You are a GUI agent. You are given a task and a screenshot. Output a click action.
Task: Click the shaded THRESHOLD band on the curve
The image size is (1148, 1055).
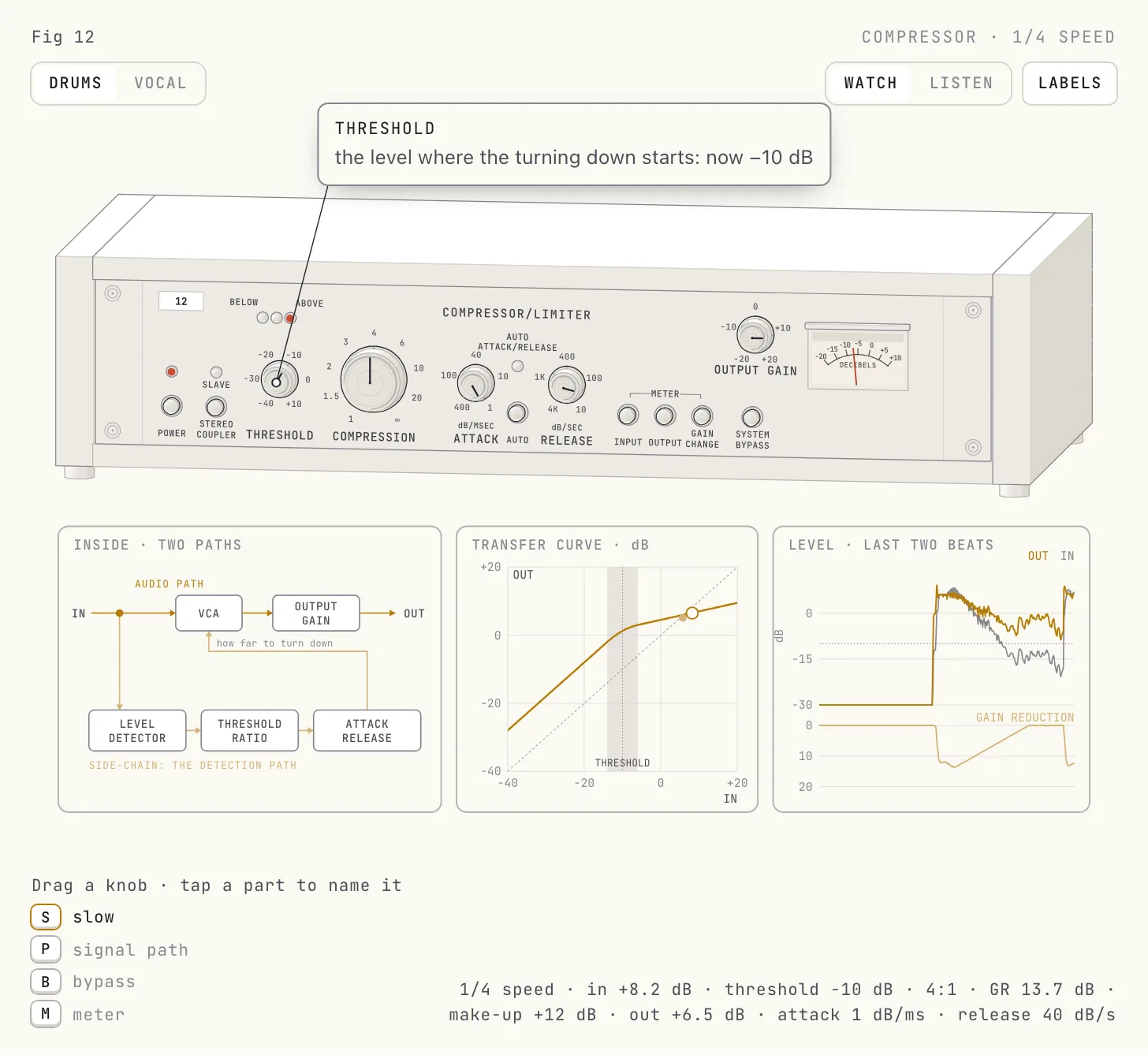(x=622, y=669)
